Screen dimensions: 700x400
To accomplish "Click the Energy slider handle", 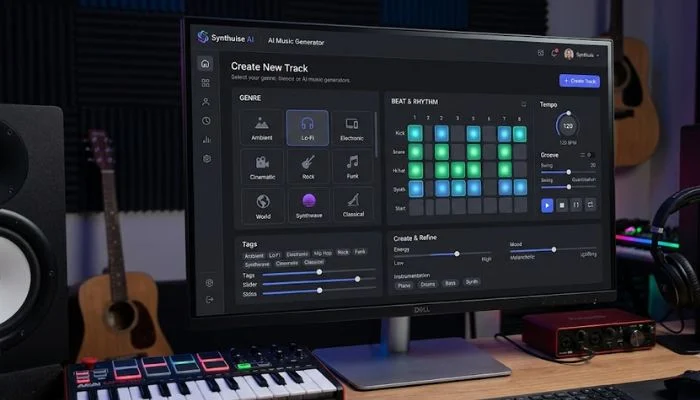I will (457, 254).
